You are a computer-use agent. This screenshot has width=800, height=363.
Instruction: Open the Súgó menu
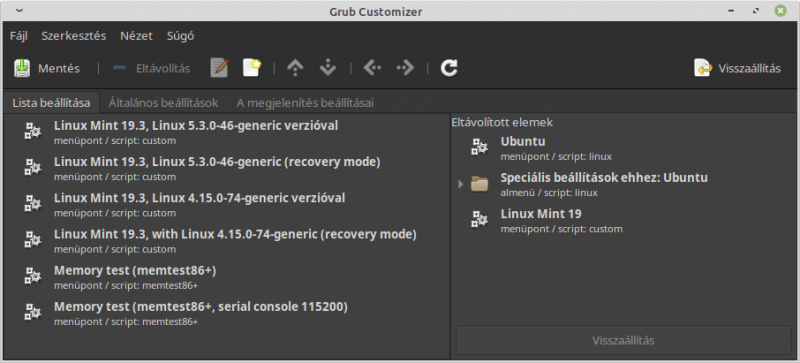181,36
